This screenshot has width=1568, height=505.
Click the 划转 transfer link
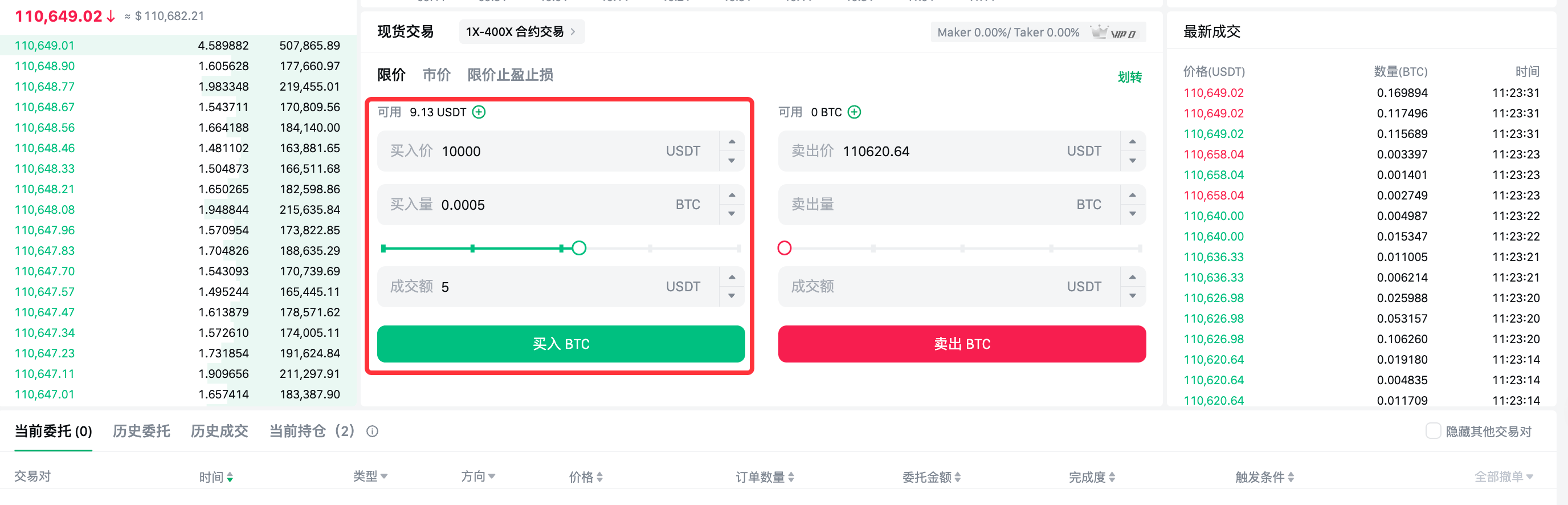coord(1130,77)
